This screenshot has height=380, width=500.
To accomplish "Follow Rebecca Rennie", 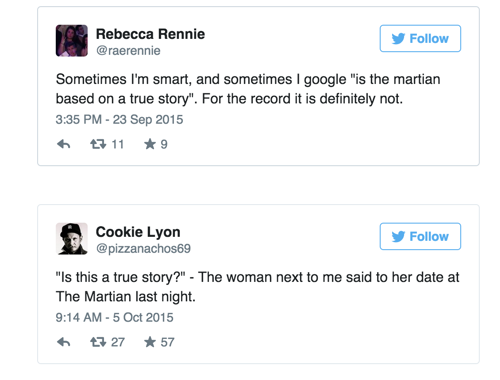I will point(420,38).
